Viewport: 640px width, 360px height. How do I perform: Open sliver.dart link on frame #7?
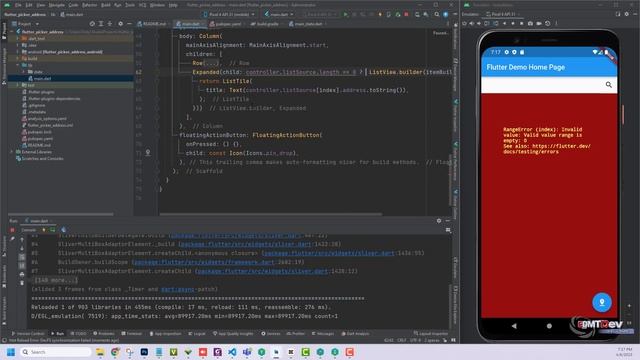[262, 271]
